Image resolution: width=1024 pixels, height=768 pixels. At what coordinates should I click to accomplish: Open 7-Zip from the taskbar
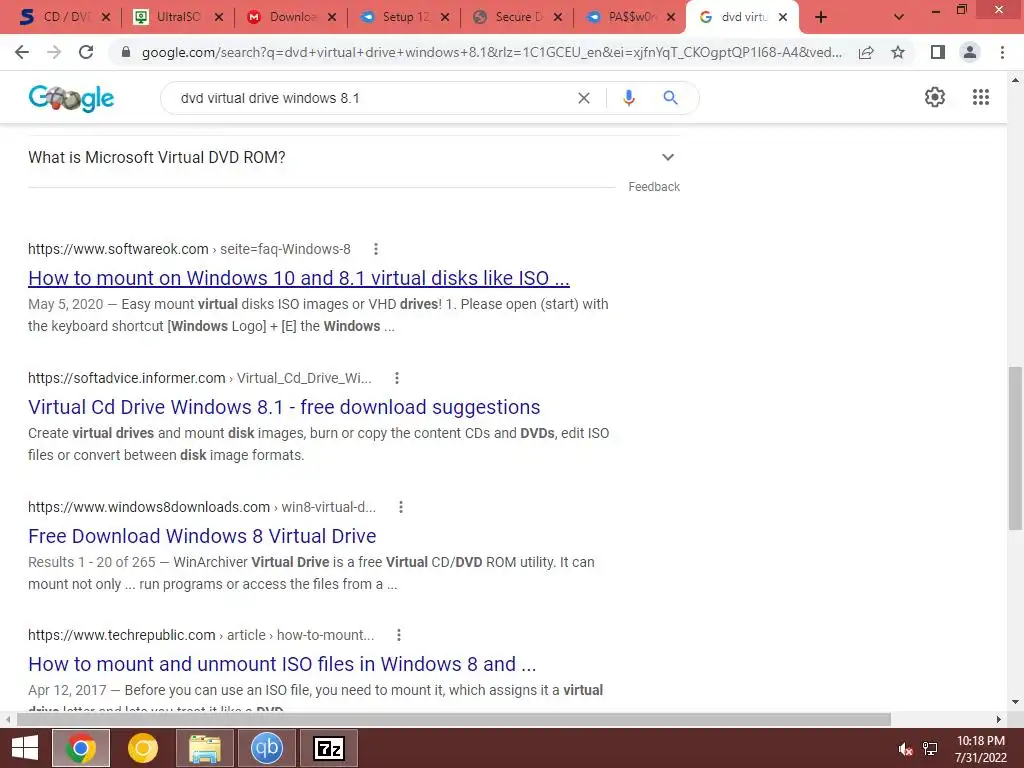click(x=328, y=748)
